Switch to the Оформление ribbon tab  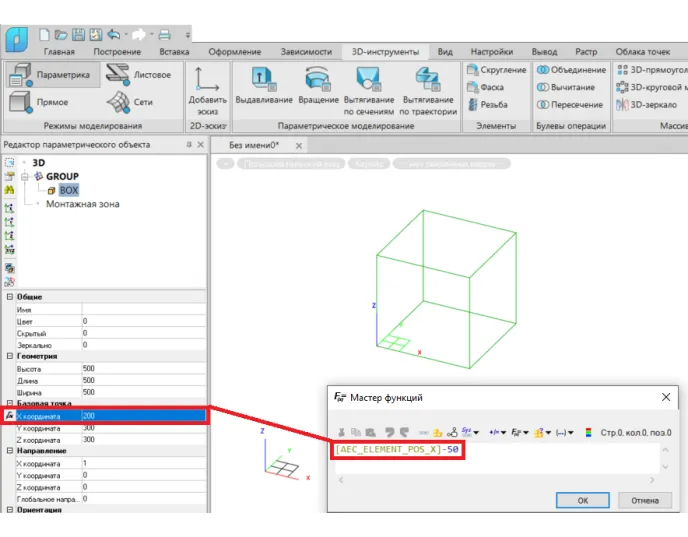click(235, 52)
